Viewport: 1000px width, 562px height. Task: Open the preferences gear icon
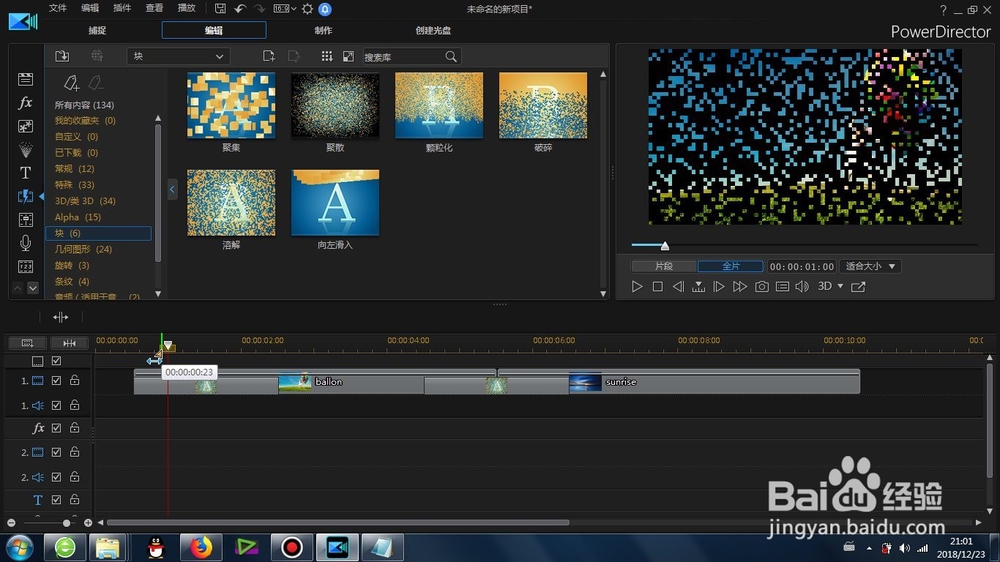point(307,9)
